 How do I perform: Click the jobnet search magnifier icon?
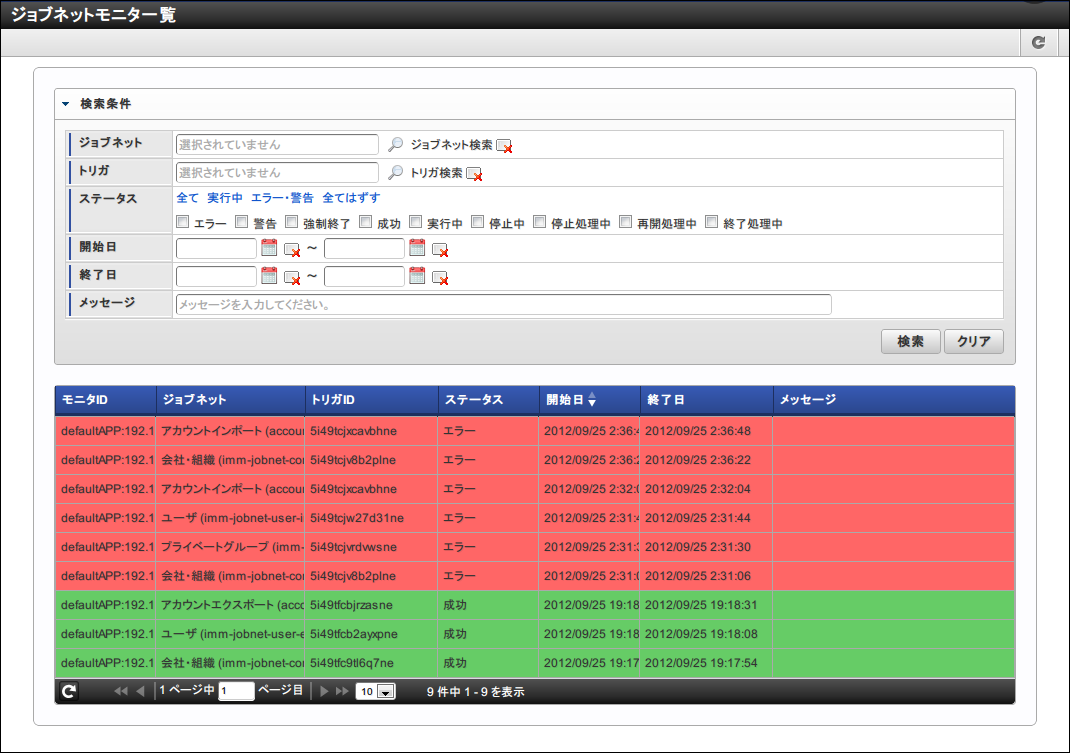click(396, 145)
